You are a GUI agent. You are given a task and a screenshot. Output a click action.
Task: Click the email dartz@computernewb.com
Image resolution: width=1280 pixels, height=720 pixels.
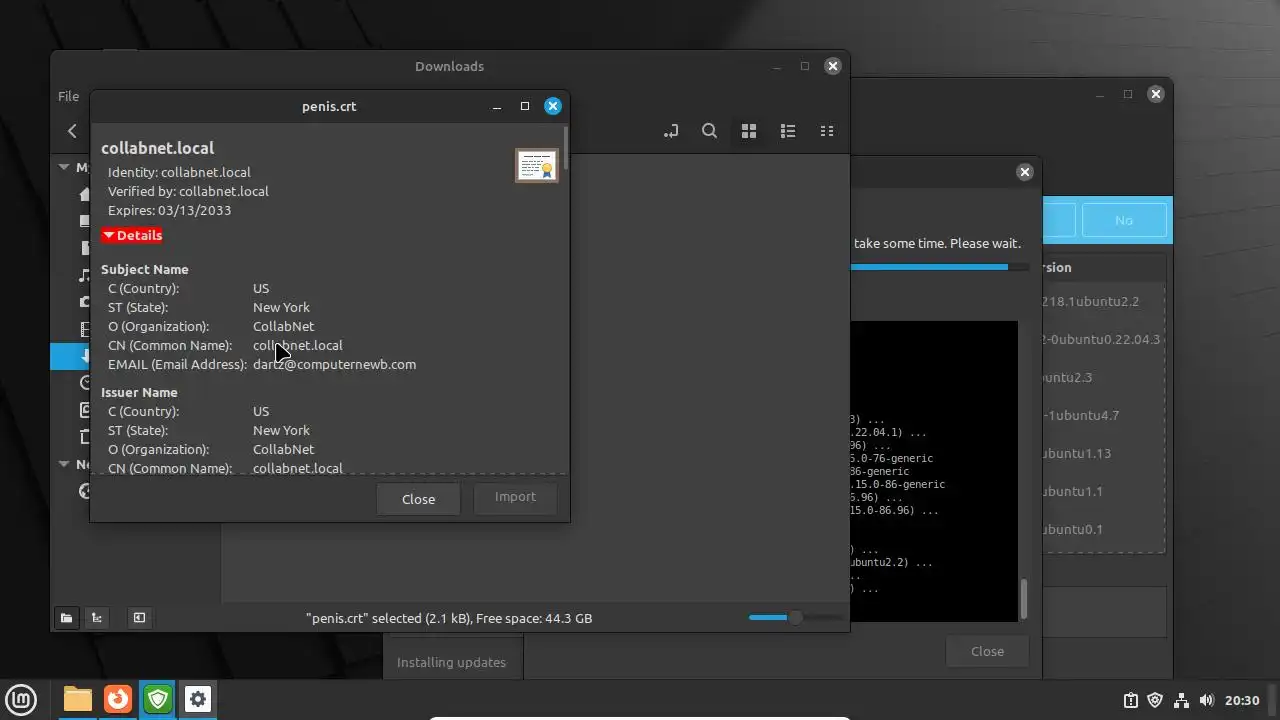334,364
